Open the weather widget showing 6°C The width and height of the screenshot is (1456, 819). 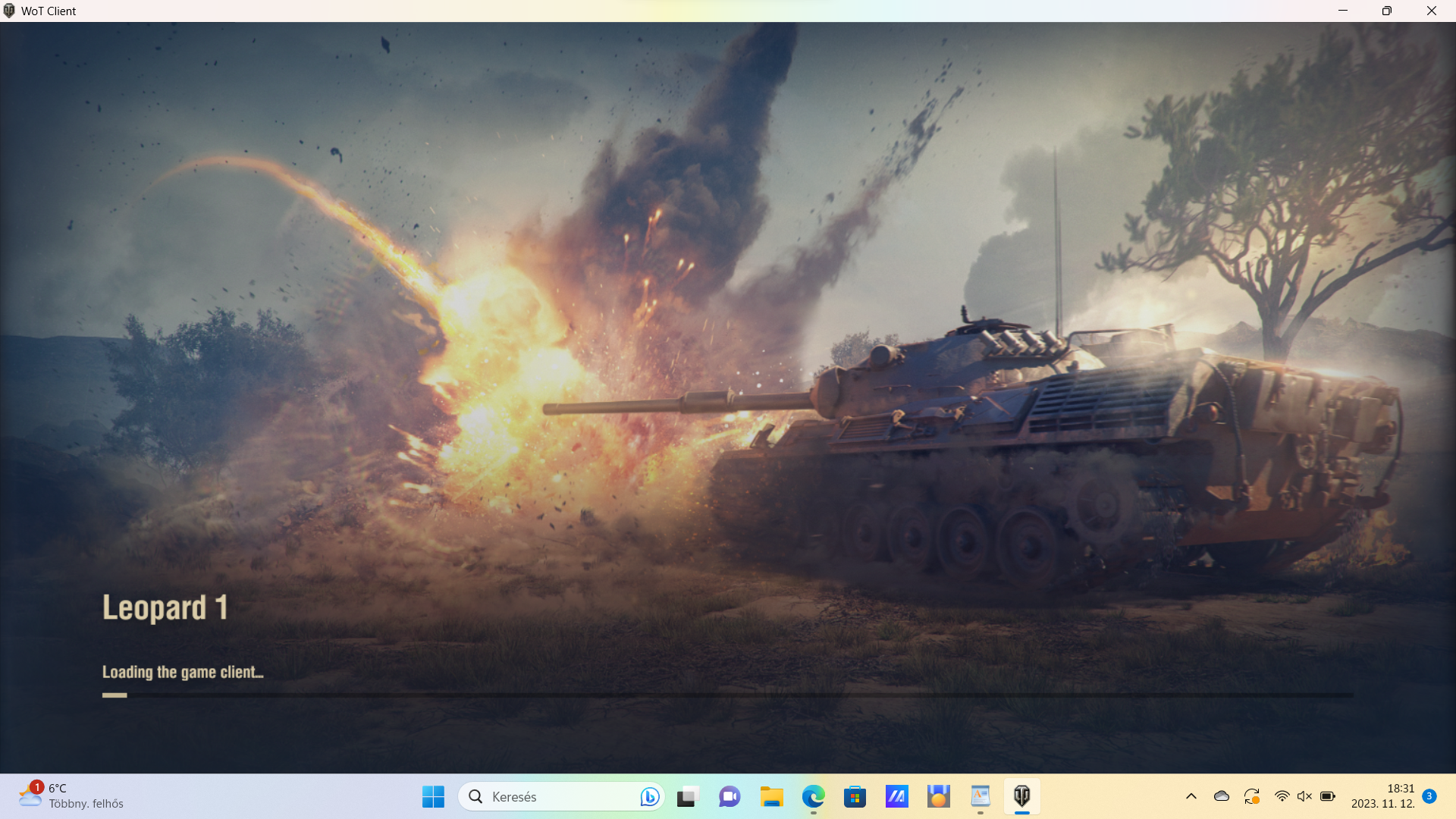(71, 796)
